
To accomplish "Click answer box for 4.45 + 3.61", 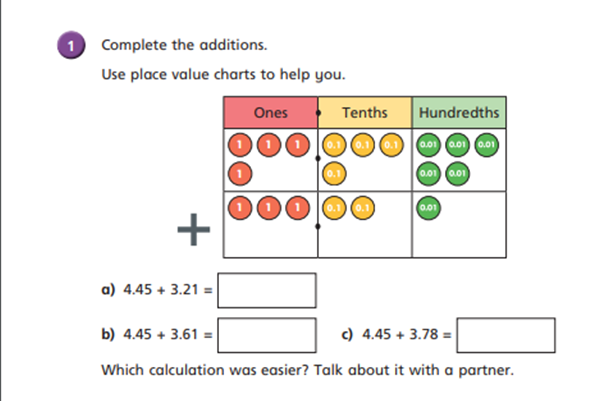I will pyautogui.click(x=267, y=335).
